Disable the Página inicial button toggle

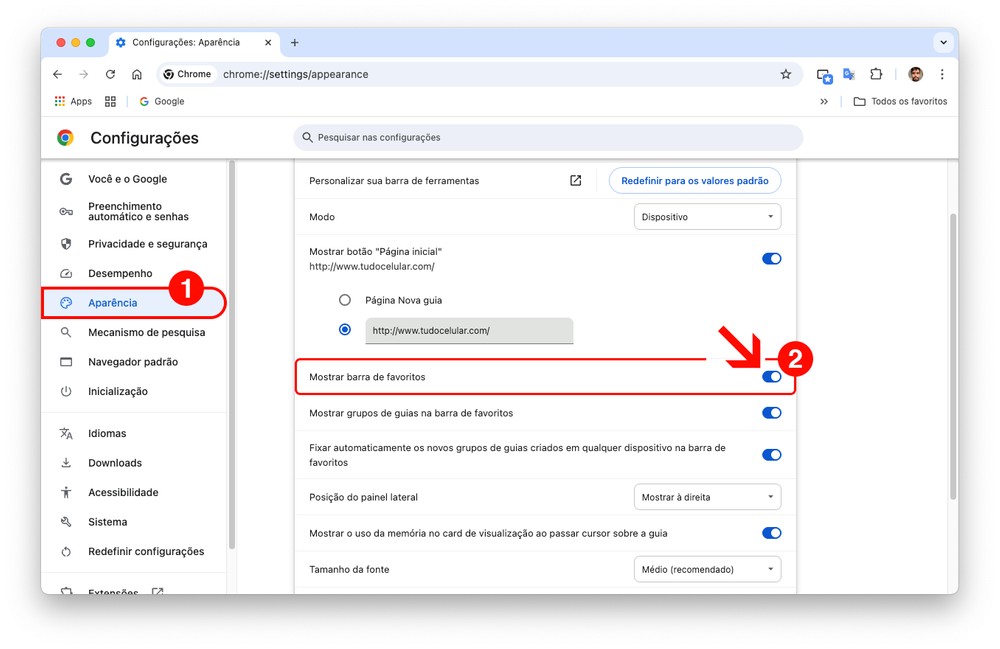tap(771, 258)
